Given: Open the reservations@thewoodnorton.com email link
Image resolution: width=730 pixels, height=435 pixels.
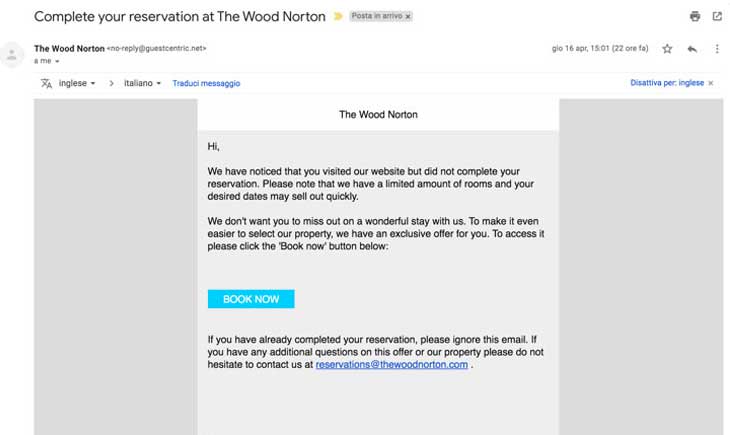Looking at the screenshot, I should [391, 365].
